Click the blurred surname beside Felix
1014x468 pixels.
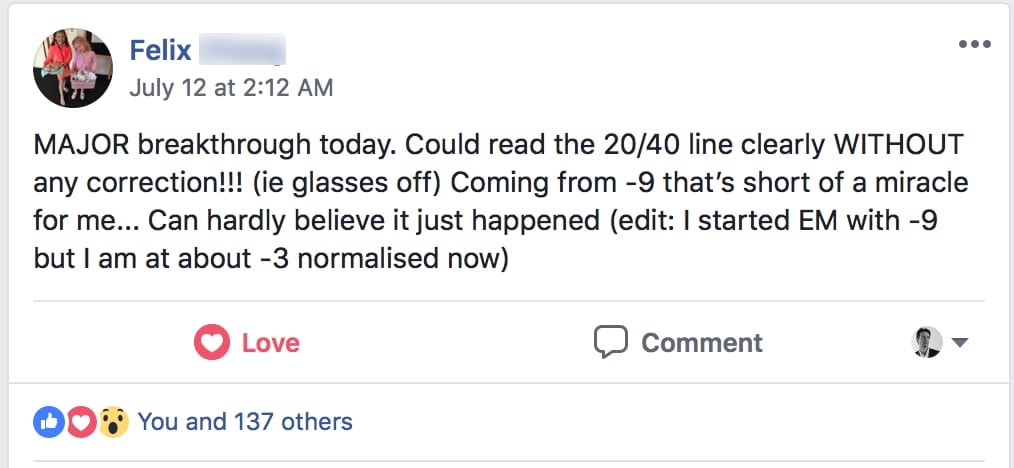coord(242,50)
